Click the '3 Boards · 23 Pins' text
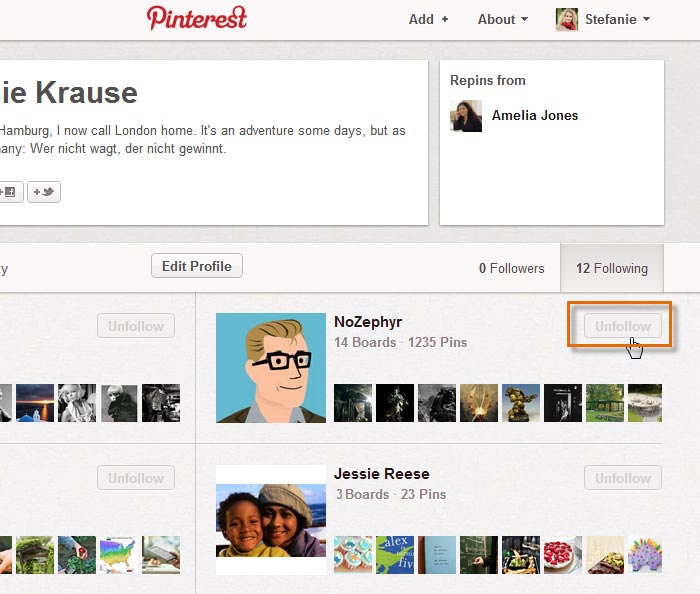Screen dimensions: 700x594 [391, 494]
